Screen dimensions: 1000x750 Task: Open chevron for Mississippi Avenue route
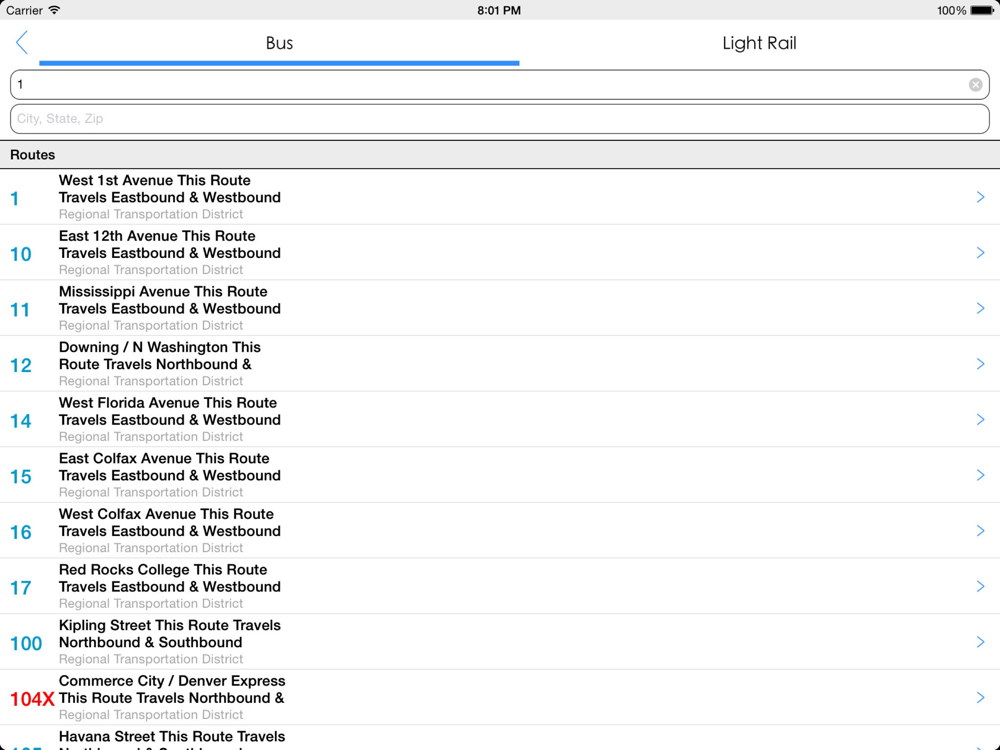980,308
